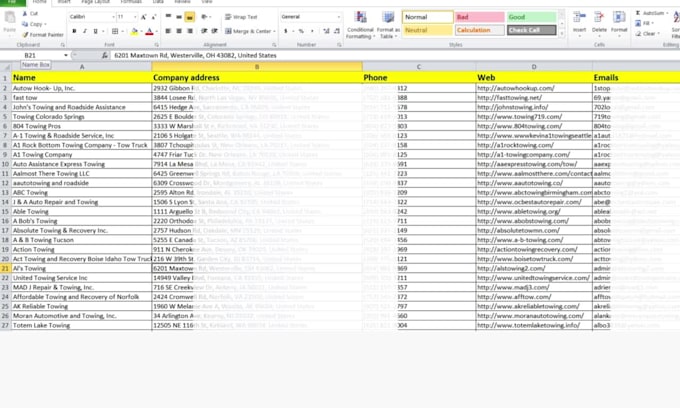Toggle Wrap Text
Image resolution: width=680 pixels, height=408 pixels.
click(x=241, y=17)
